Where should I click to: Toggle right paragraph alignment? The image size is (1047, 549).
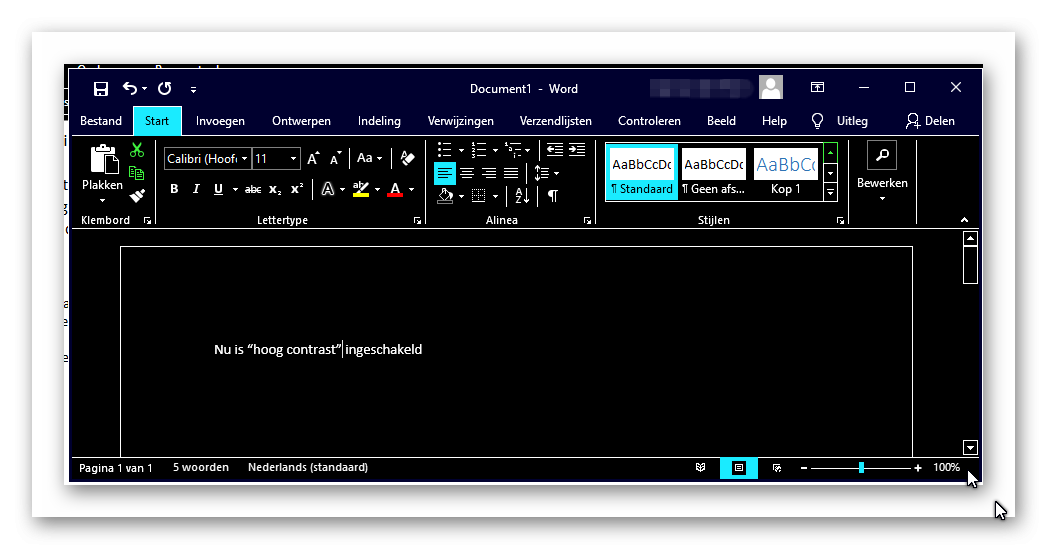tap(489, 174)
